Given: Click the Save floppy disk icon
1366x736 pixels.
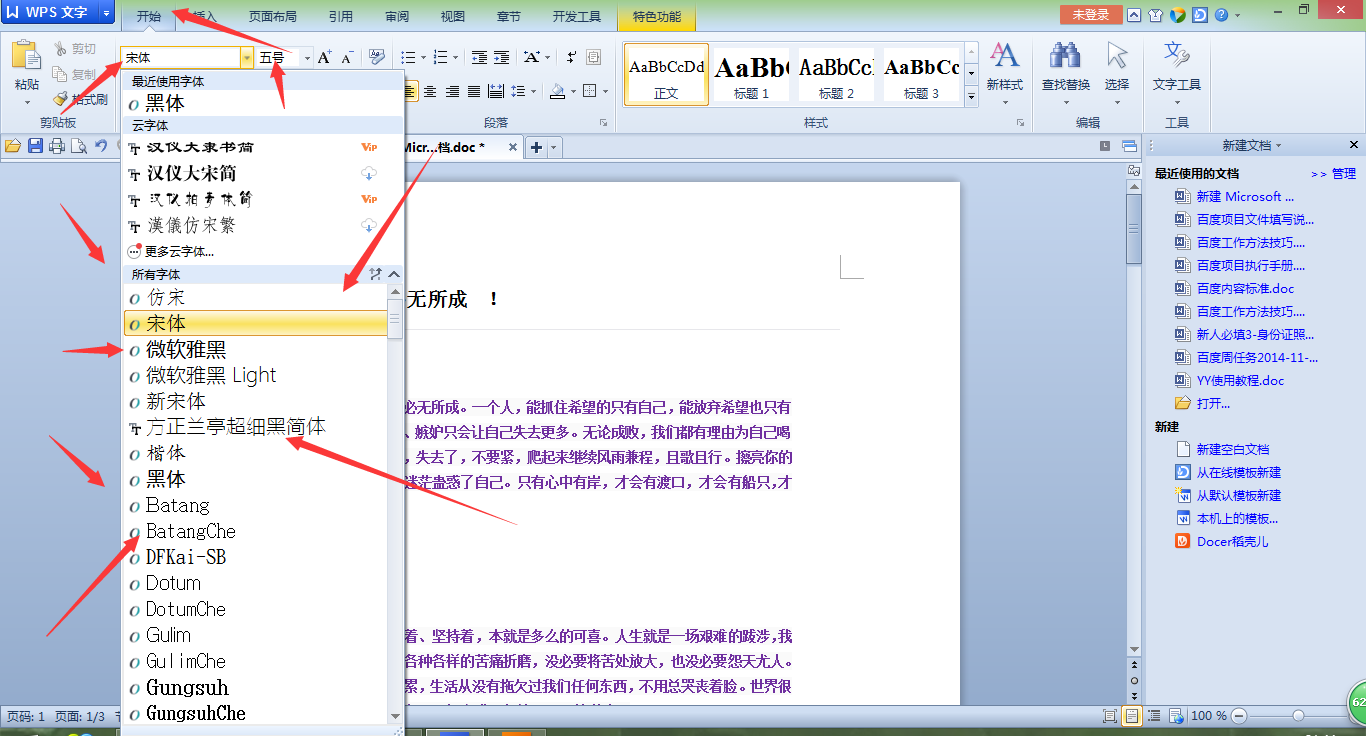Looking at the screenshot, I should pyautogui.click(x=35, y=147).
